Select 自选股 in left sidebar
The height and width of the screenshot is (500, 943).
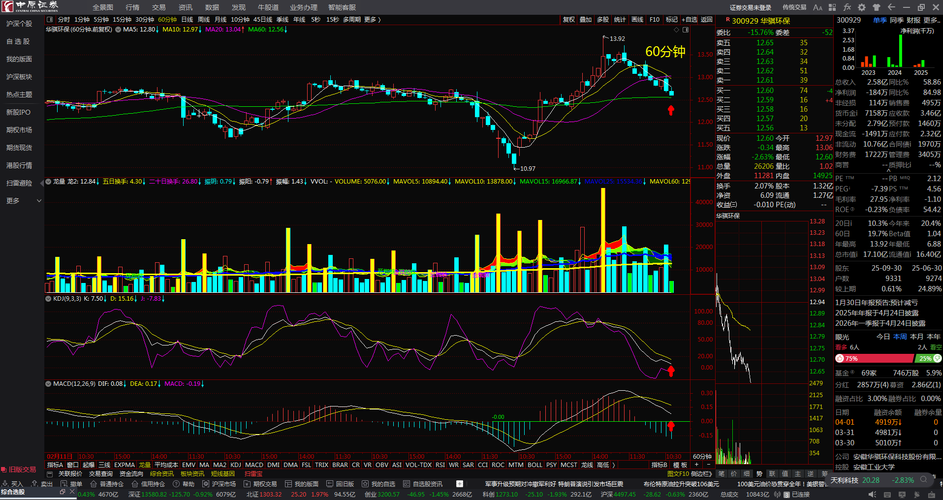pyautogui.click(x=18, y=42)
